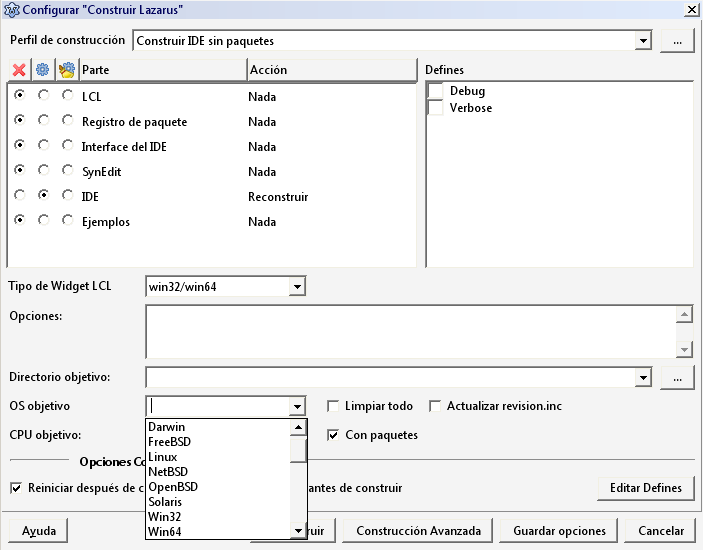Viewport: 703px width, 550px height.
Task: Click 'Registro de paquete' row label
Action: click(135, 122)
